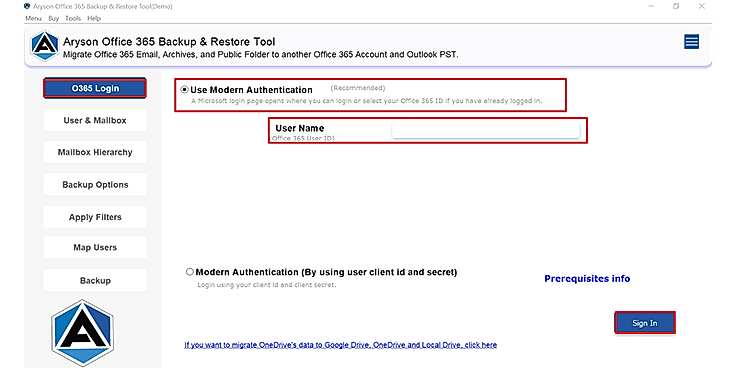Screen dimensions: 736x368
Task: Open the Buy menu
Action: click(54, 18)
